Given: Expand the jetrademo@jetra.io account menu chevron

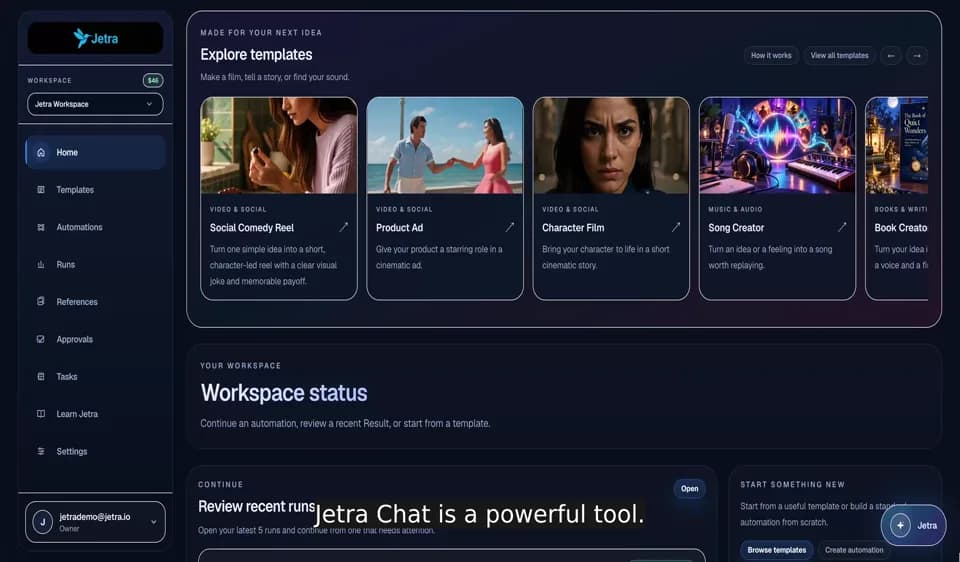Looking at the screenshot, I should (153, 522).
